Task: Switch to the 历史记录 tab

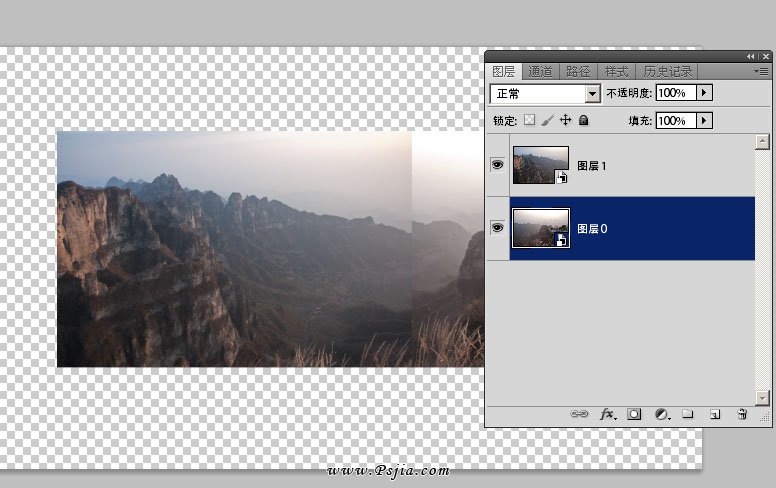Action: coord(668,72)
